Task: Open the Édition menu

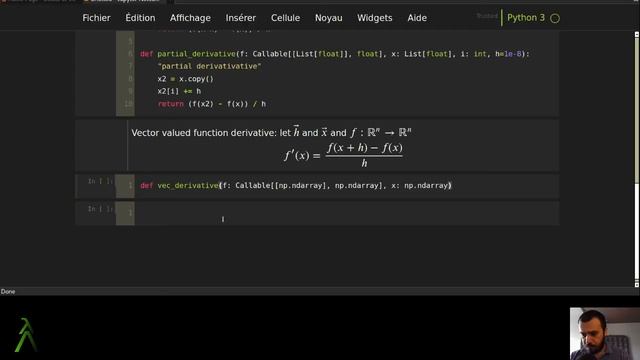Action: (140, 18)
